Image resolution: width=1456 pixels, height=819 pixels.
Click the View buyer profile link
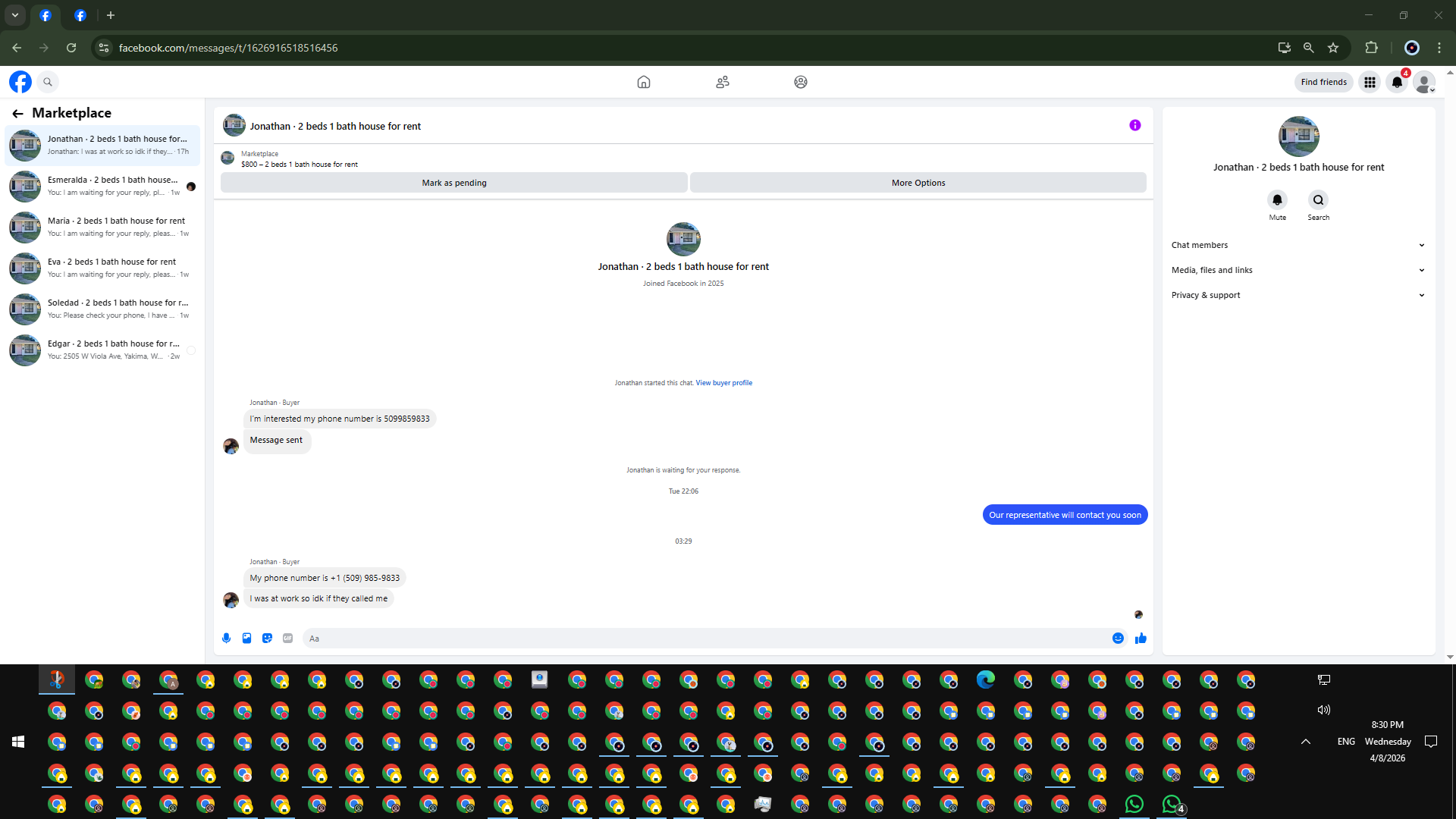[x=723, y=383]
